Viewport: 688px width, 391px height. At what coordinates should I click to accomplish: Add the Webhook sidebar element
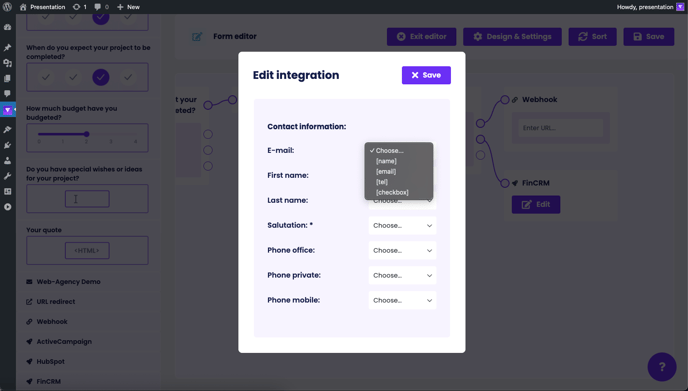(x=88, y=322)
